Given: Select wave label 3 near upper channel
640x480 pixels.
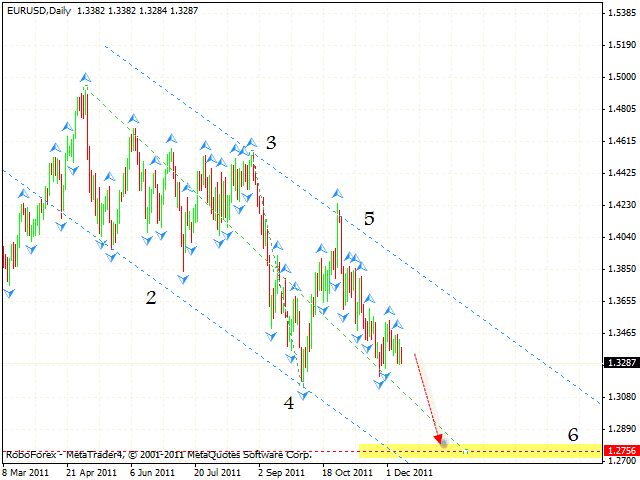Looking at the screenshot, I should 271,142.
